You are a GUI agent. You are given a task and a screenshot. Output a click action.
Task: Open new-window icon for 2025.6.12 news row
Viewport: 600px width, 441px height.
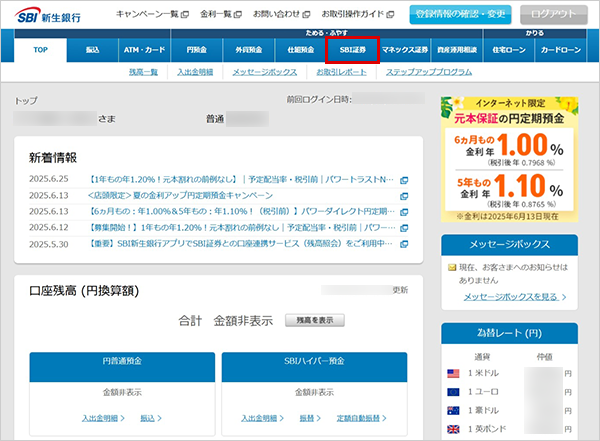tap(404, 228)
